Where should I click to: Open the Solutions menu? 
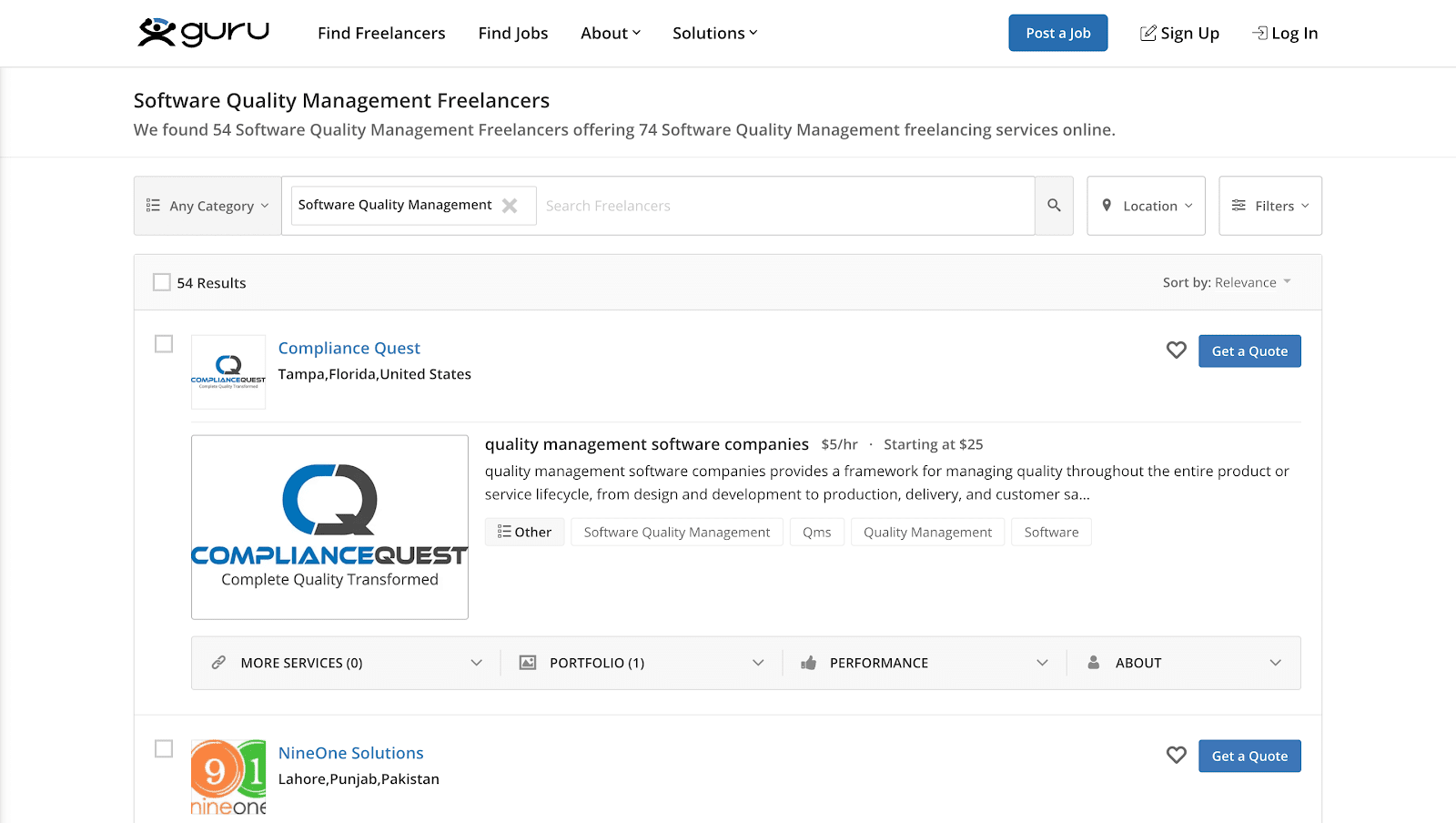coord(714,34)
